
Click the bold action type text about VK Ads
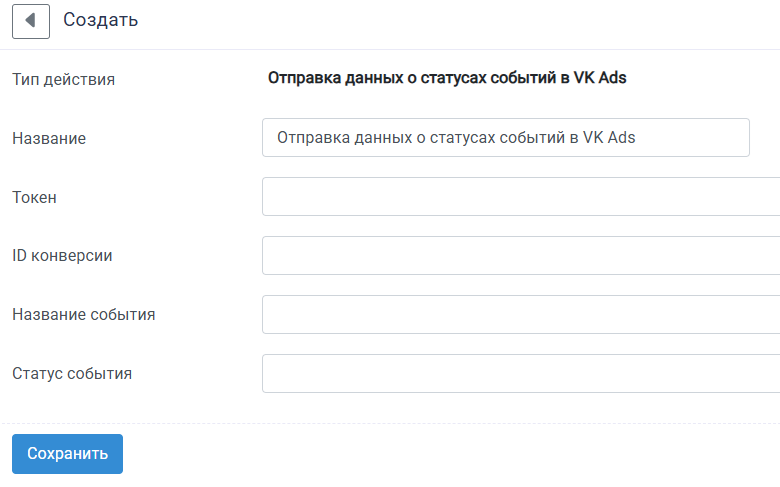pyautogui.click(x=447, y=78)
